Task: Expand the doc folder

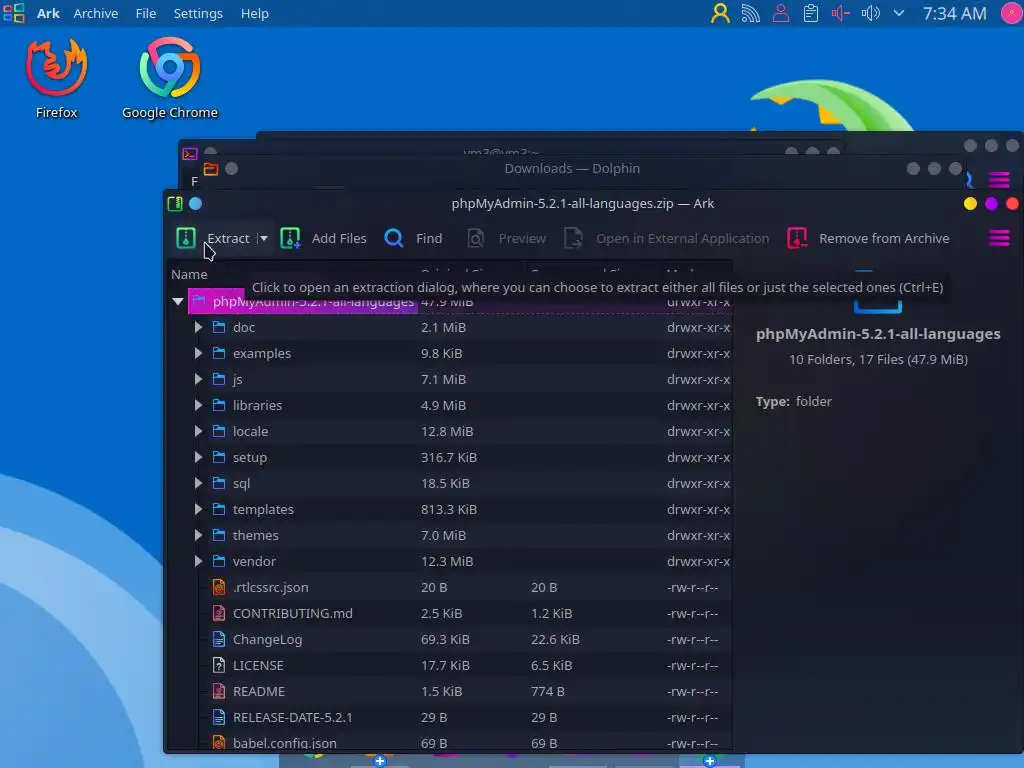Action: (198, 327)
